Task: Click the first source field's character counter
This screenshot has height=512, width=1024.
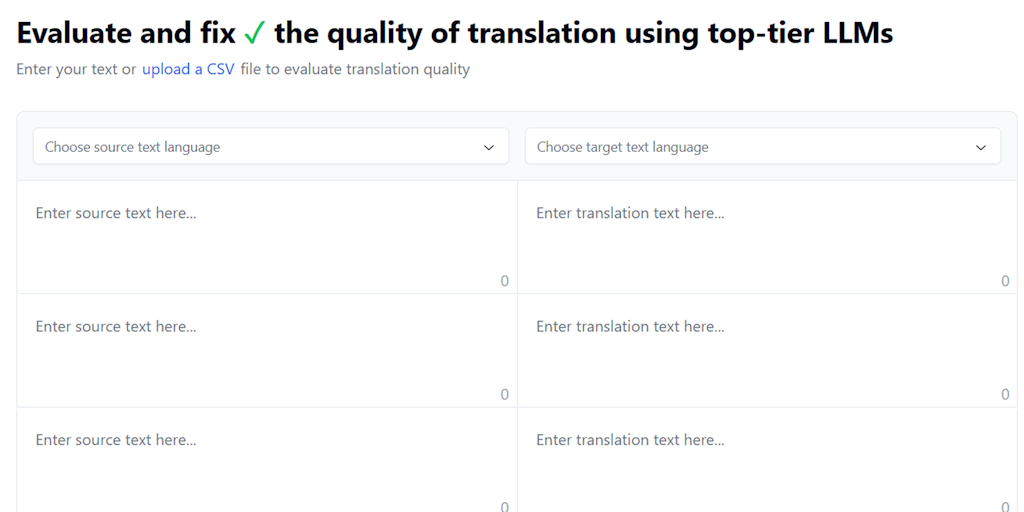Action: (x=504, y=281)
